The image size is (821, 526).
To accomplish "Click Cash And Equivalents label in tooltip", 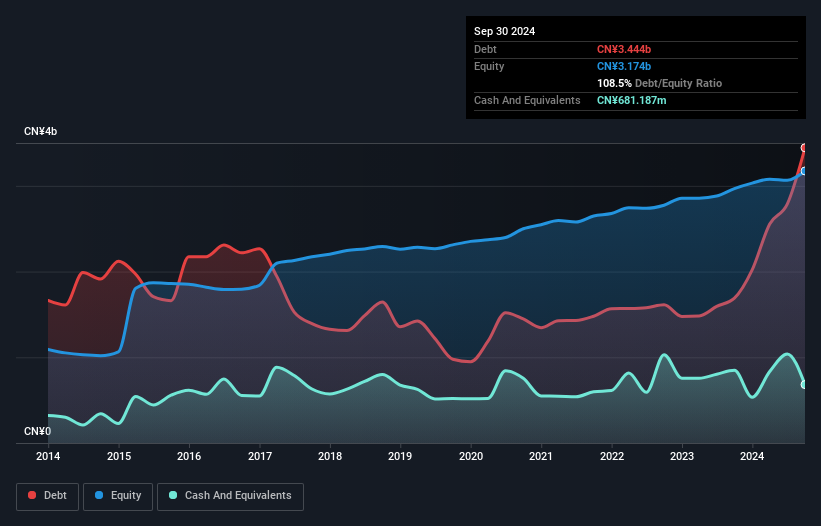I will click(527, 100).
